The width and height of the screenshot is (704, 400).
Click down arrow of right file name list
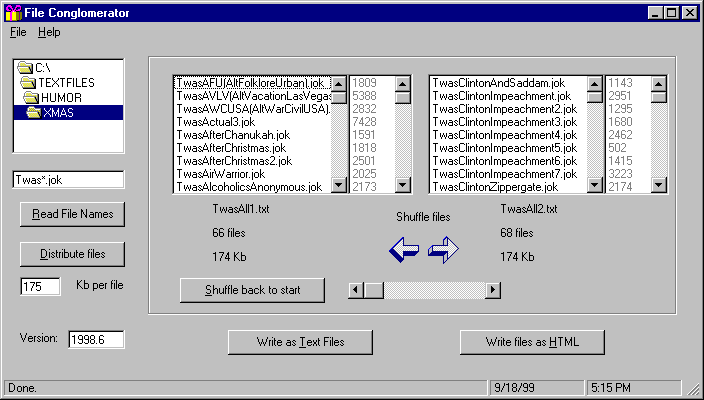click(595, 185)
